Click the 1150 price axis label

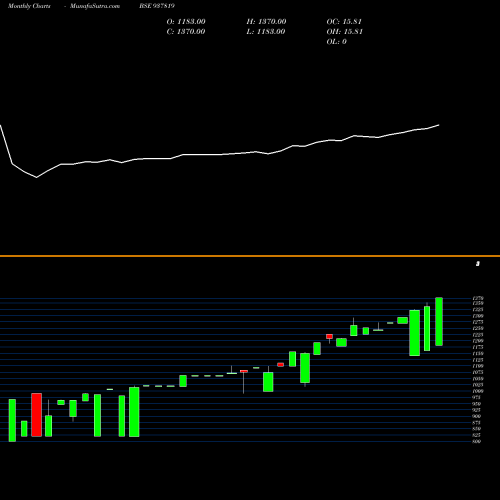click(478, 354)
